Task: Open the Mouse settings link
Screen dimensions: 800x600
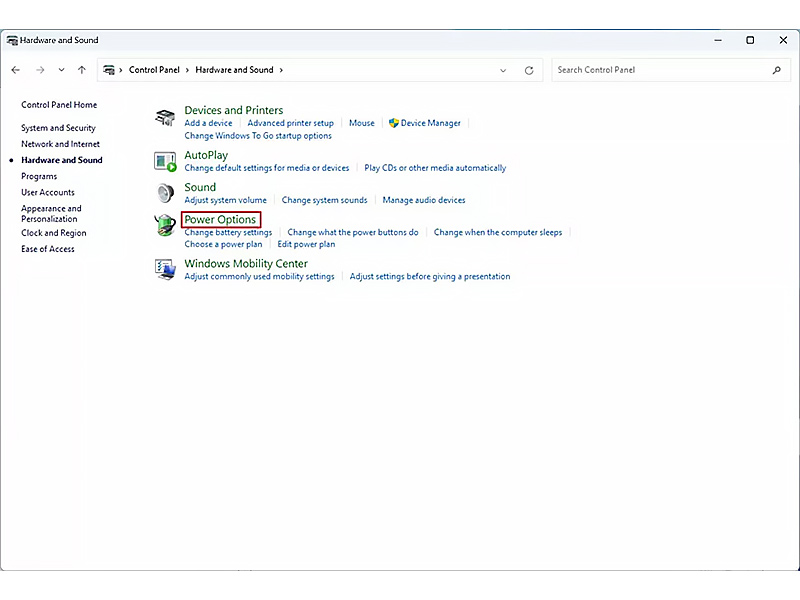Action: click(x=362, y=123)
